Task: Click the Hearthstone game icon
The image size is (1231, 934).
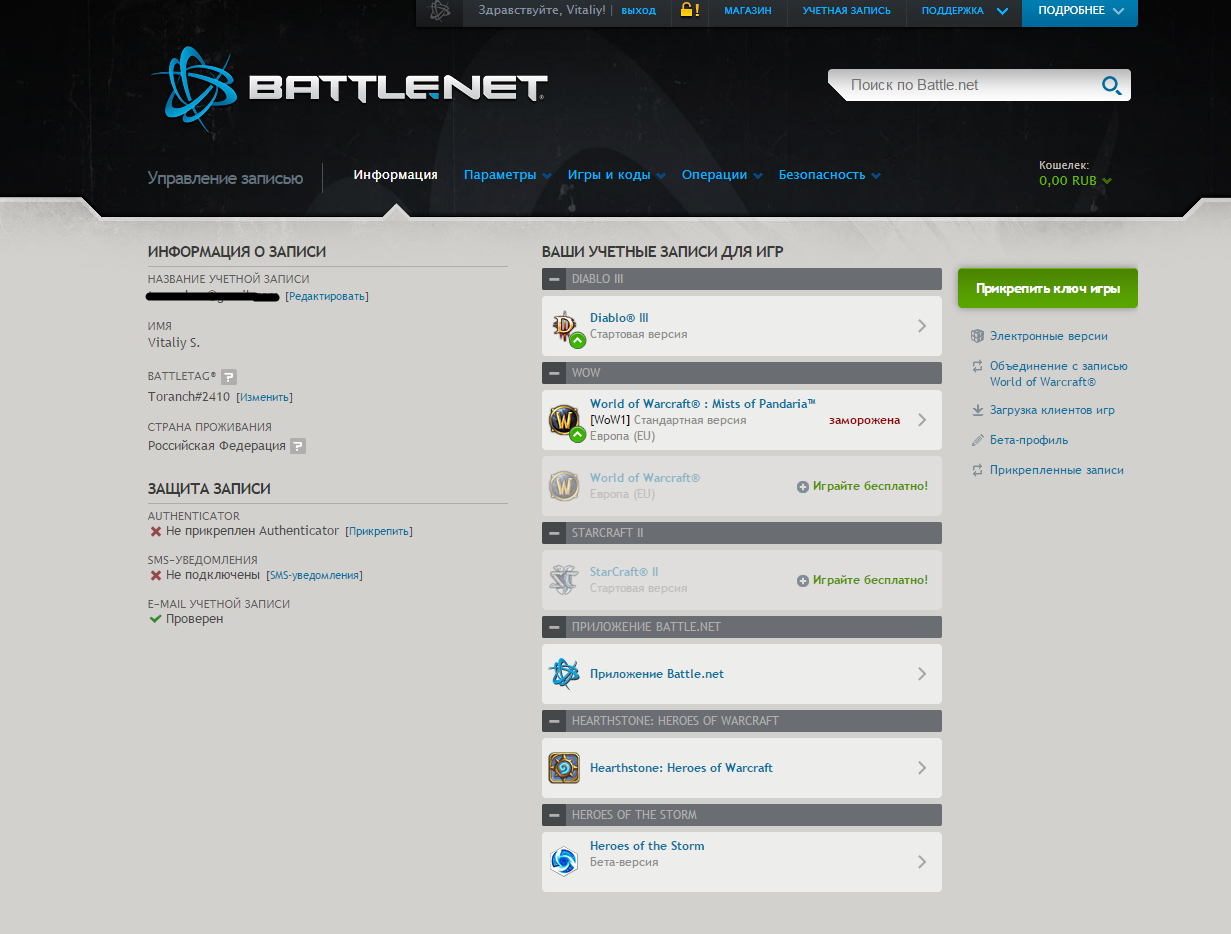Action: tap(564, 768)
